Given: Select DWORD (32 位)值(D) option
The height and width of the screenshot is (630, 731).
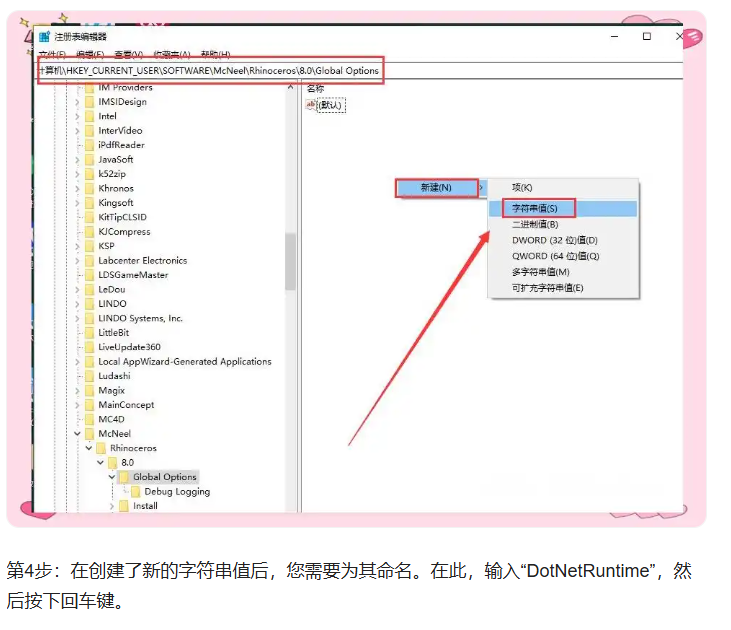Looking at the screenshot, I should pyautogui.click(x=555, y=240).
